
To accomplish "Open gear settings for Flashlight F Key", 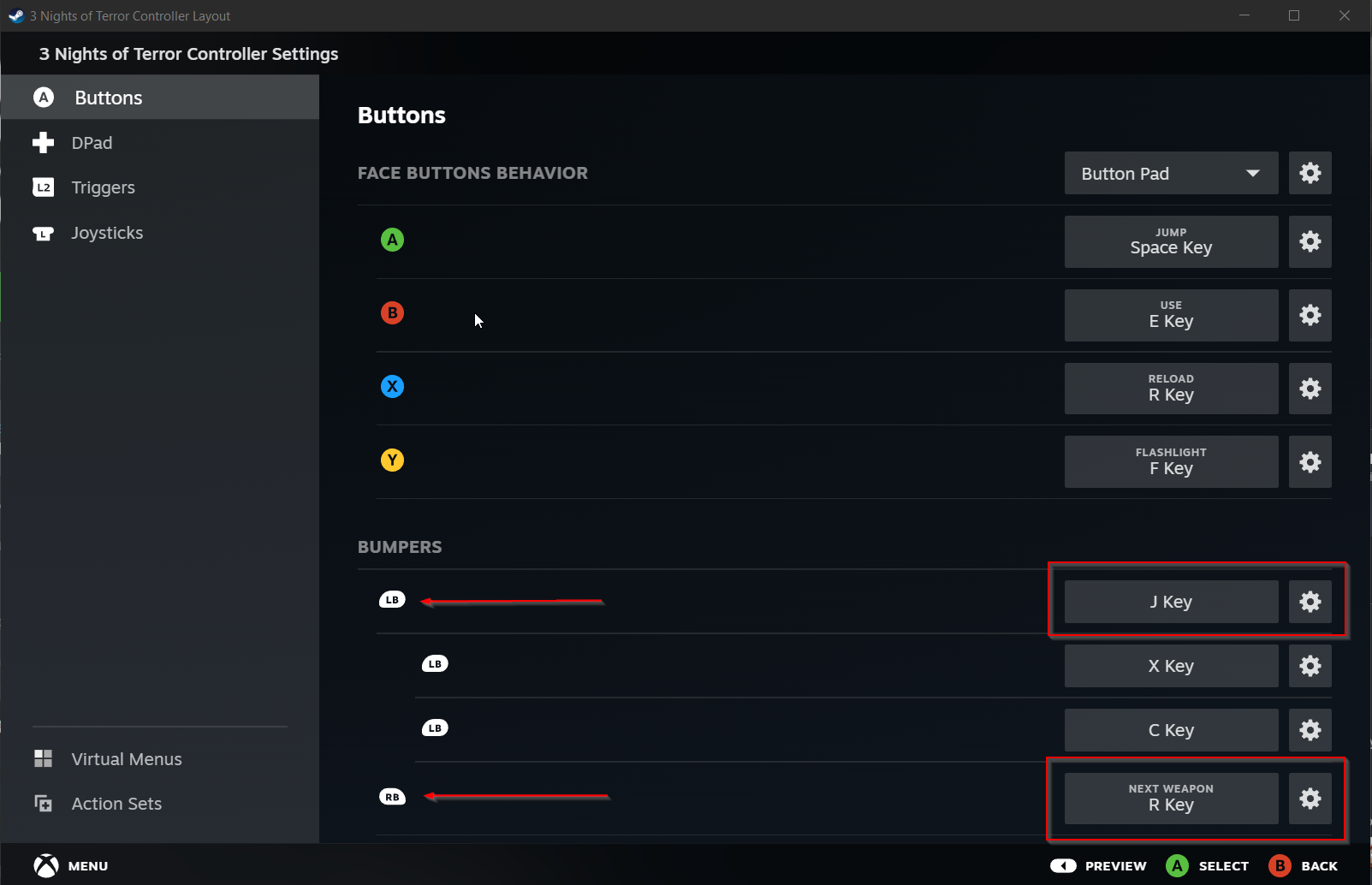I will (x=1310, y=462).
